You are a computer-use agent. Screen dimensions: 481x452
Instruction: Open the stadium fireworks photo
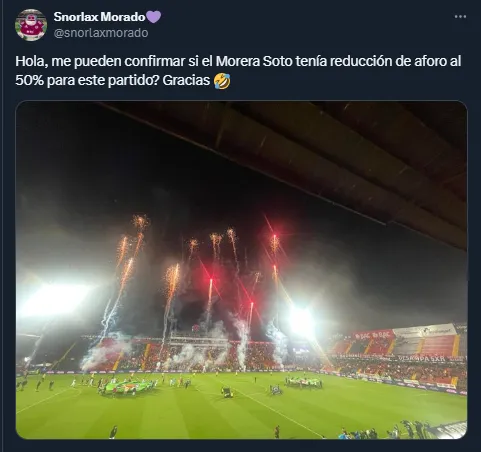241,270
